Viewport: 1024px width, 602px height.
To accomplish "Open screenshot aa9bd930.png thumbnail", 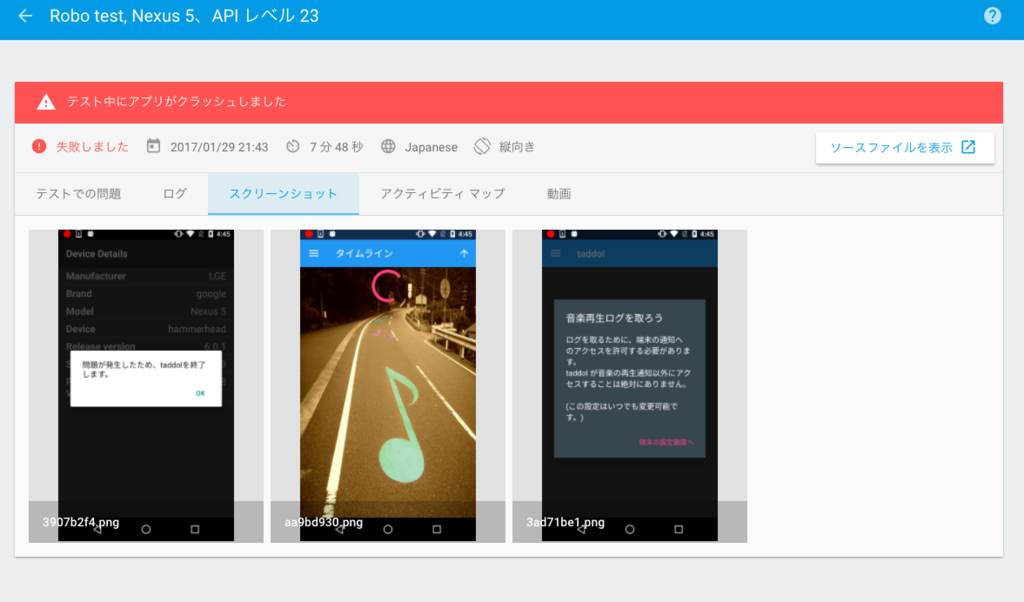I will [388, 386].
